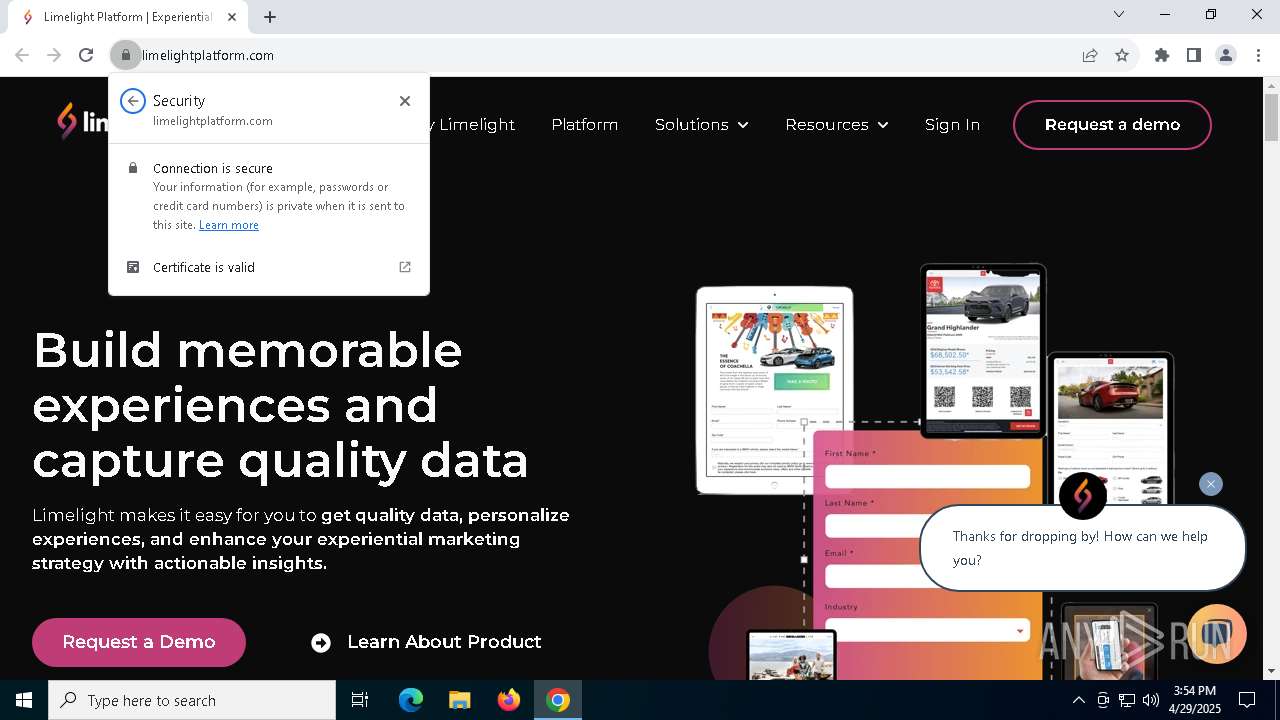Open the Extensions puzzle icon

[1162, 55]
